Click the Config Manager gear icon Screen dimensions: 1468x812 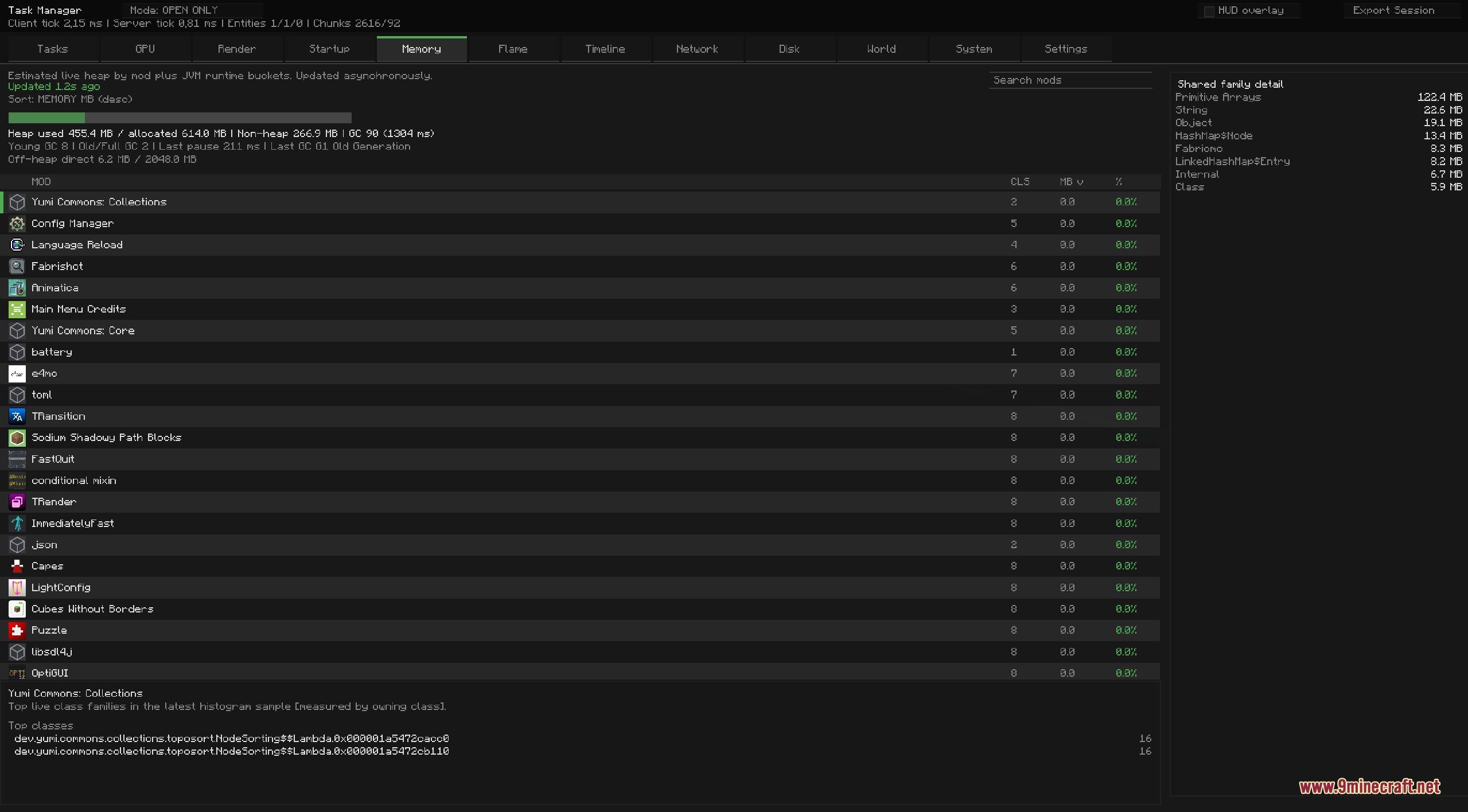(17, 224)
